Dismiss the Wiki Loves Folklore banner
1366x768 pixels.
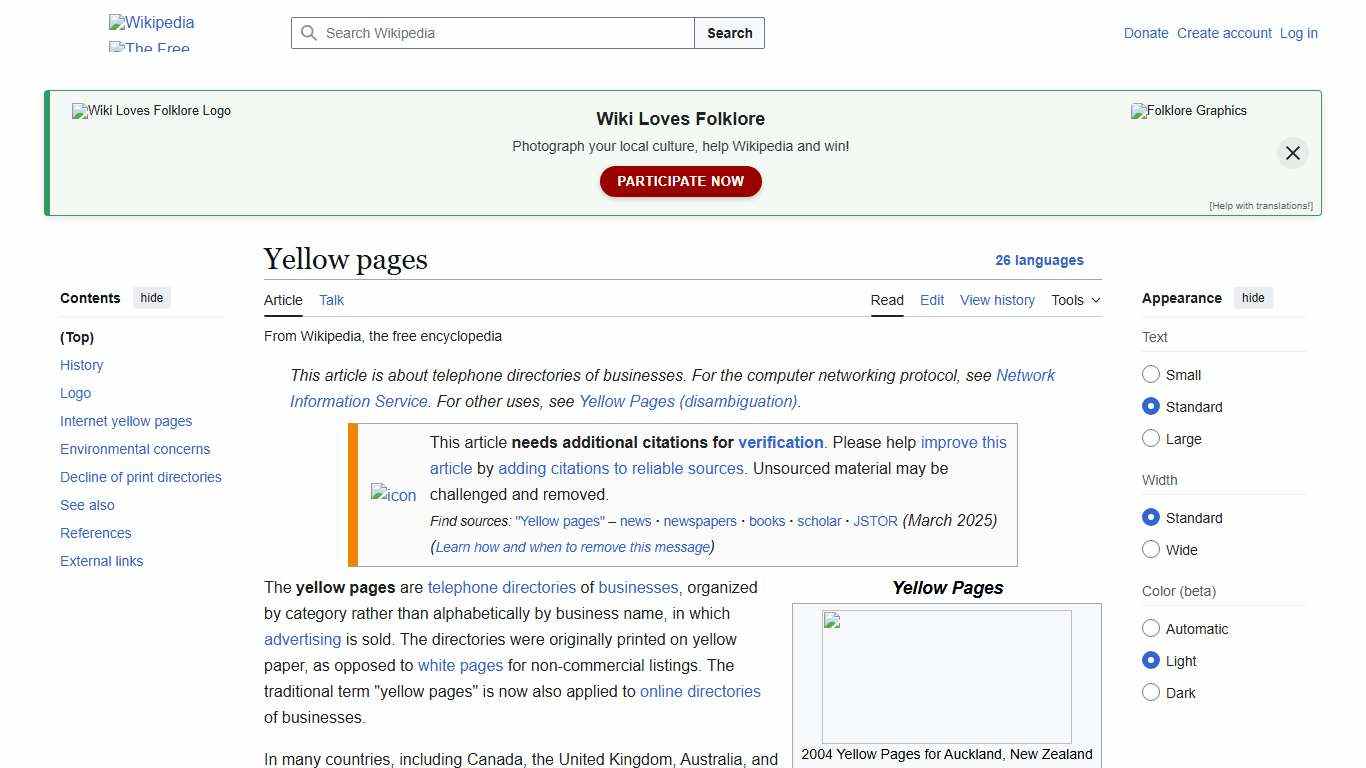(1292, 152)
